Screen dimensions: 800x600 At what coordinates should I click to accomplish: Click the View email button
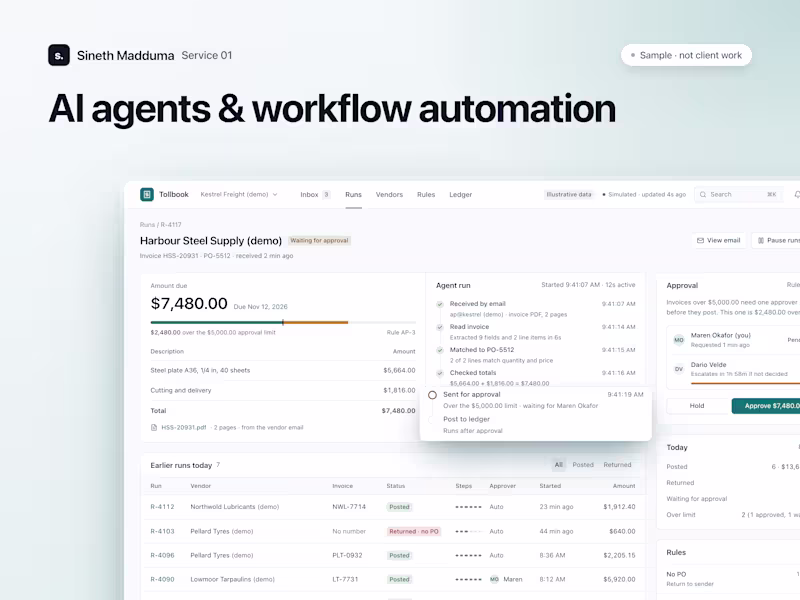[718, 240]
